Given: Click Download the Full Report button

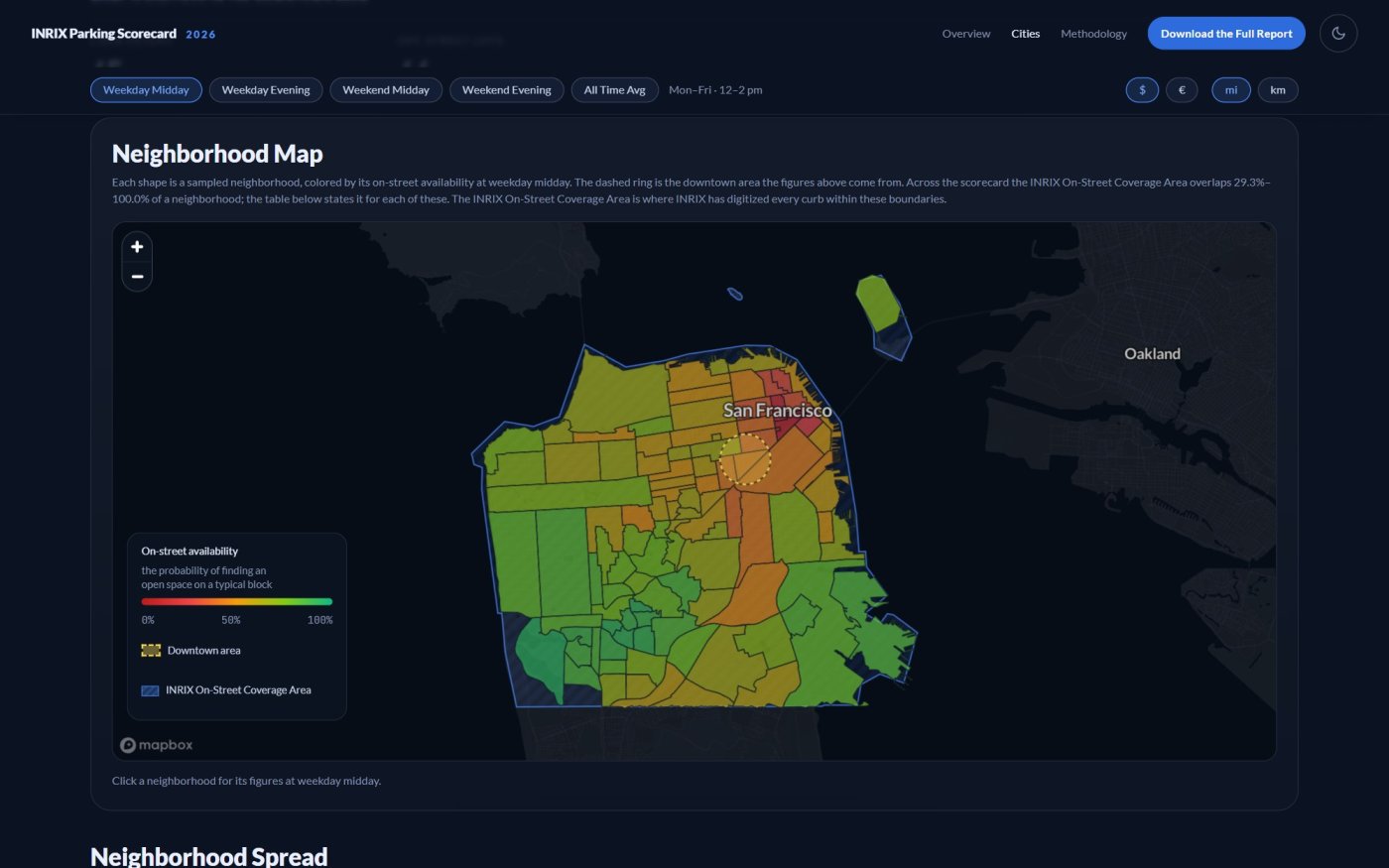Looking at the screenshot, I should click(1226, 34).
